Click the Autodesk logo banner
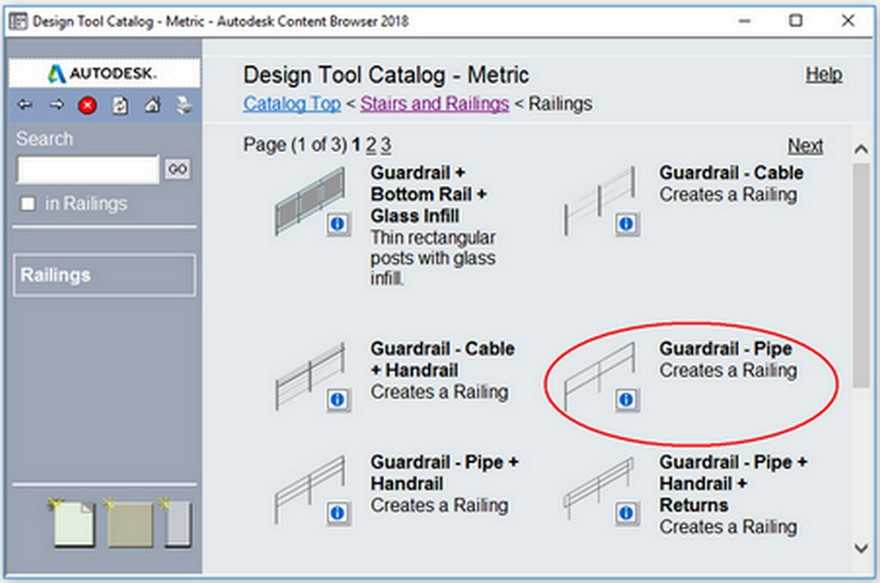Screen dimensions: 880x583 pyautogui.click(x=104, y=73)
